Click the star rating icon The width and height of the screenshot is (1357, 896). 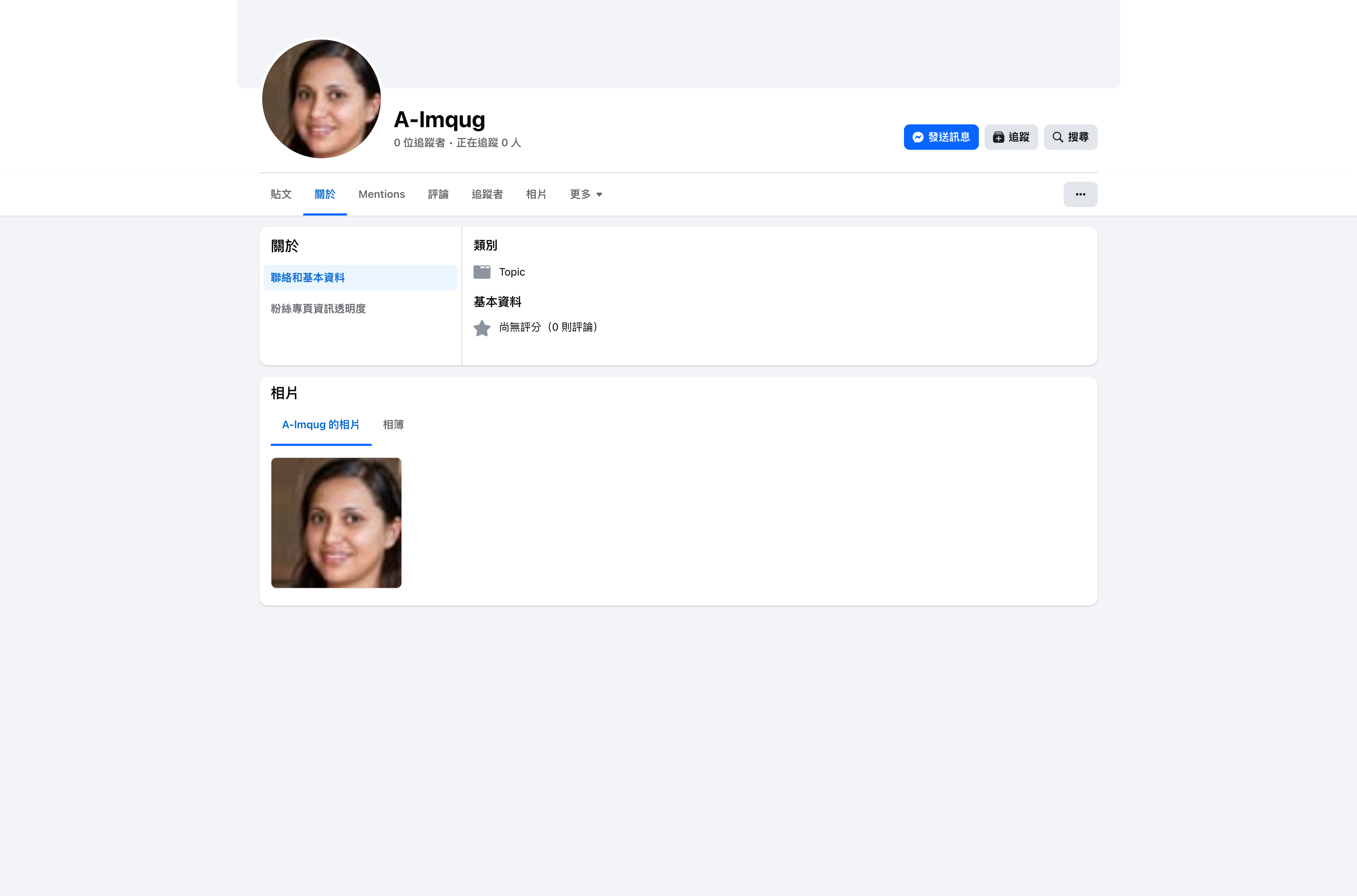coord(482,328)
